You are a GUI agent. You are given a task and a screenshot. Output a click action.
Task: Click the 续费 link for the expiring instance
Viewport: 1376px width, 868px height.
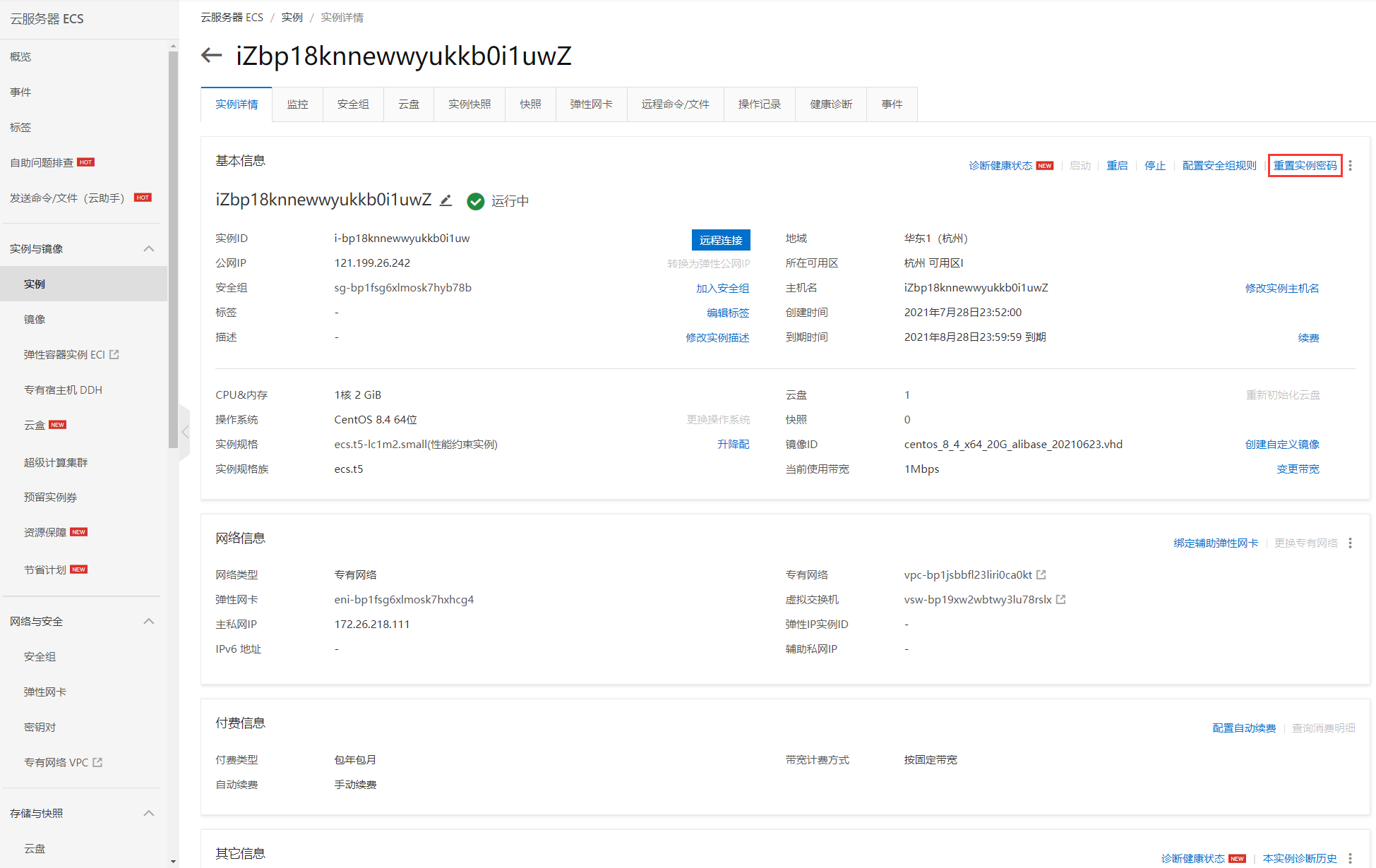[x=1308, y=337]
